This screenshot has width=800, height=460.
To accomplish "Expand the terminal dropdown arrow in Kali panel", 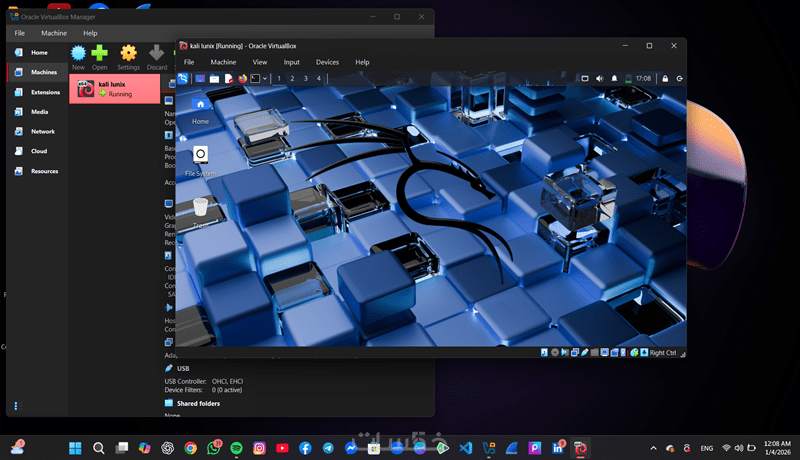I will coord(265,79).
